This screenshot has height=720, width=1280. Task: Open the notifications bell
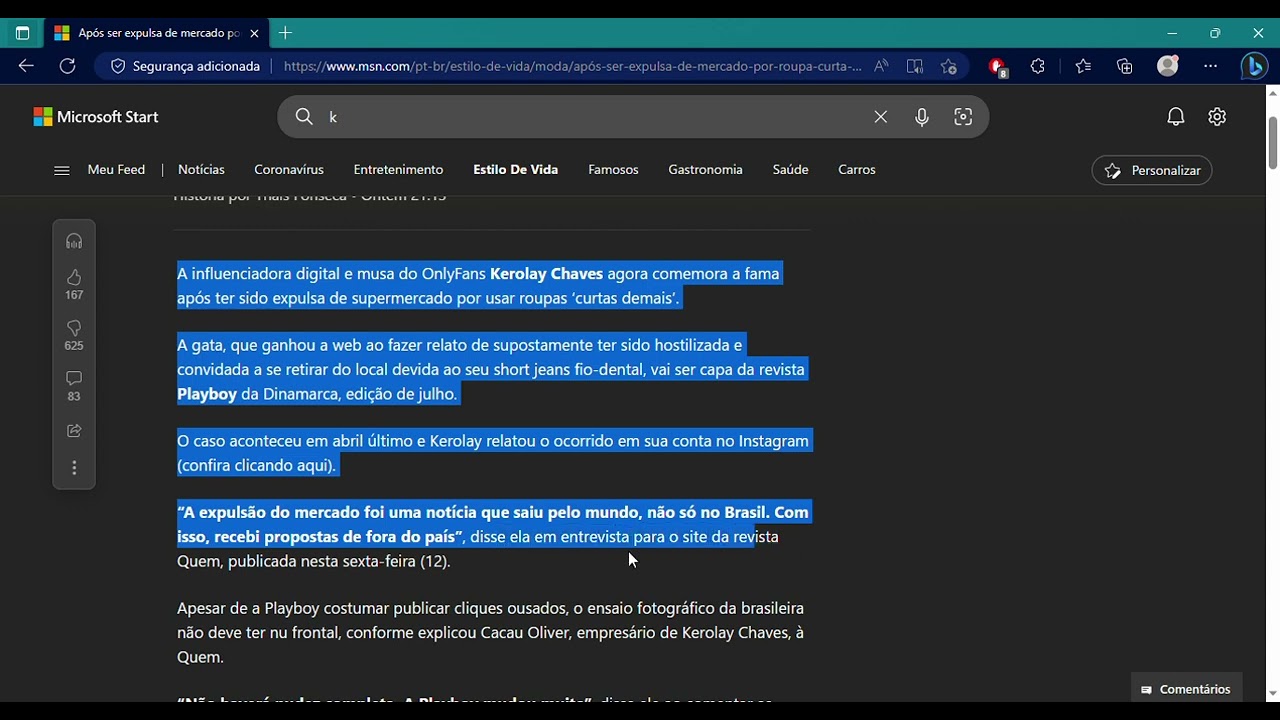1176,117
